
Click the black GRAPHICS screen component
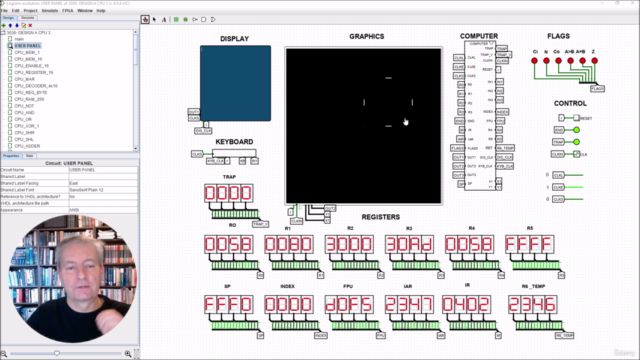(x=364, y=126)
